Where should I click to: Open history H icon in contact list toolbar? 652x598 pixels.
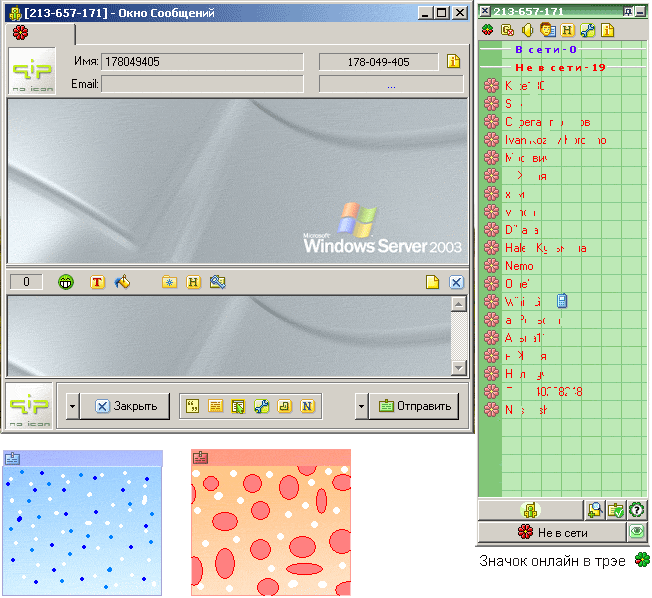coord(567,30)
